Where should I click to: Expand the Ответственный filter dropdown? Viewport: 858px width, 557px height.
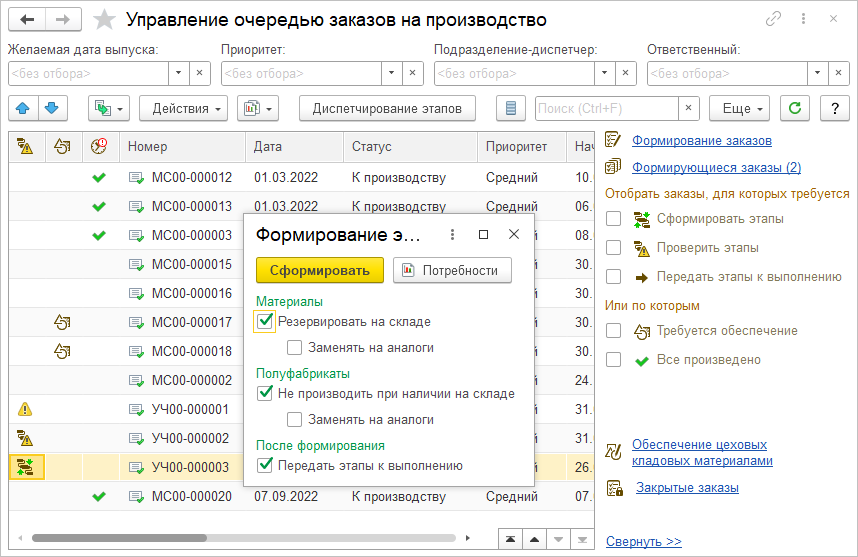pyautogui.click(x=817, y=73)
